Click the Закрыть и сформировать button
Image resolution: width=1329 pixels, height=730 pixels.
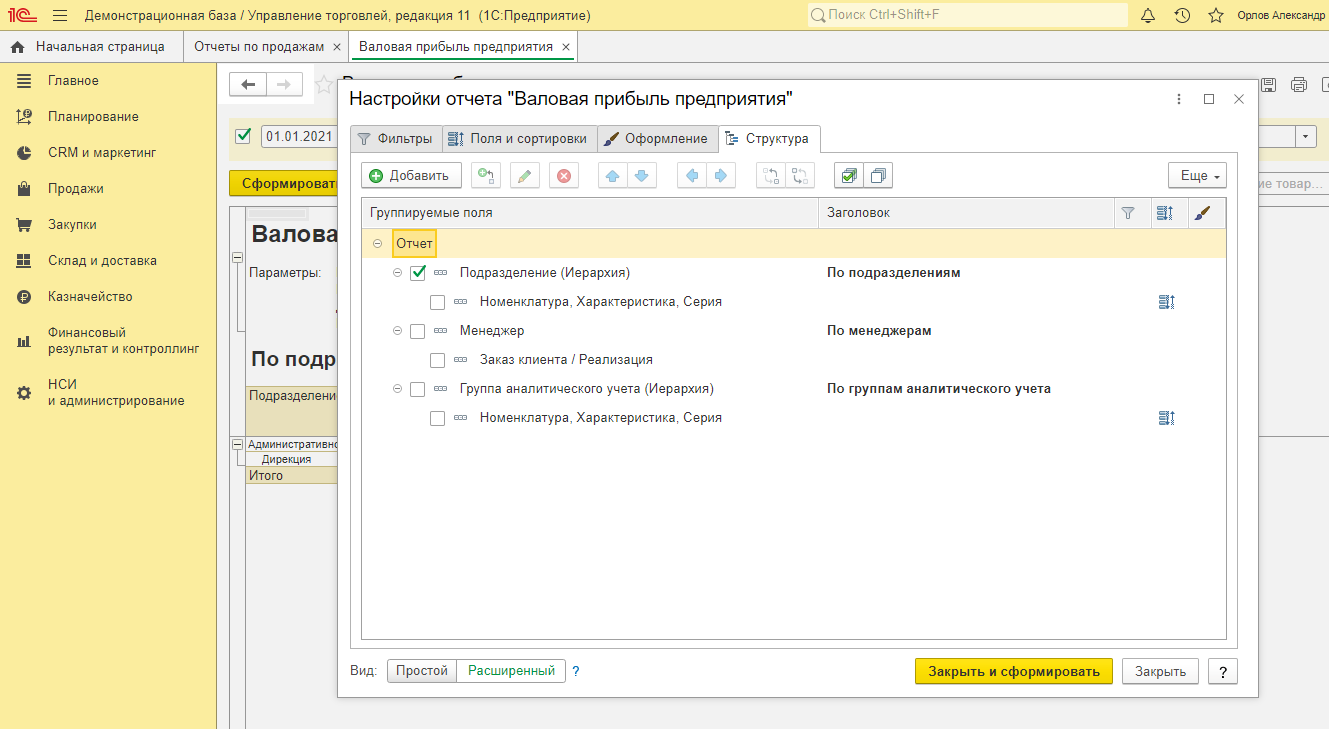click(x=1013, y=672)
